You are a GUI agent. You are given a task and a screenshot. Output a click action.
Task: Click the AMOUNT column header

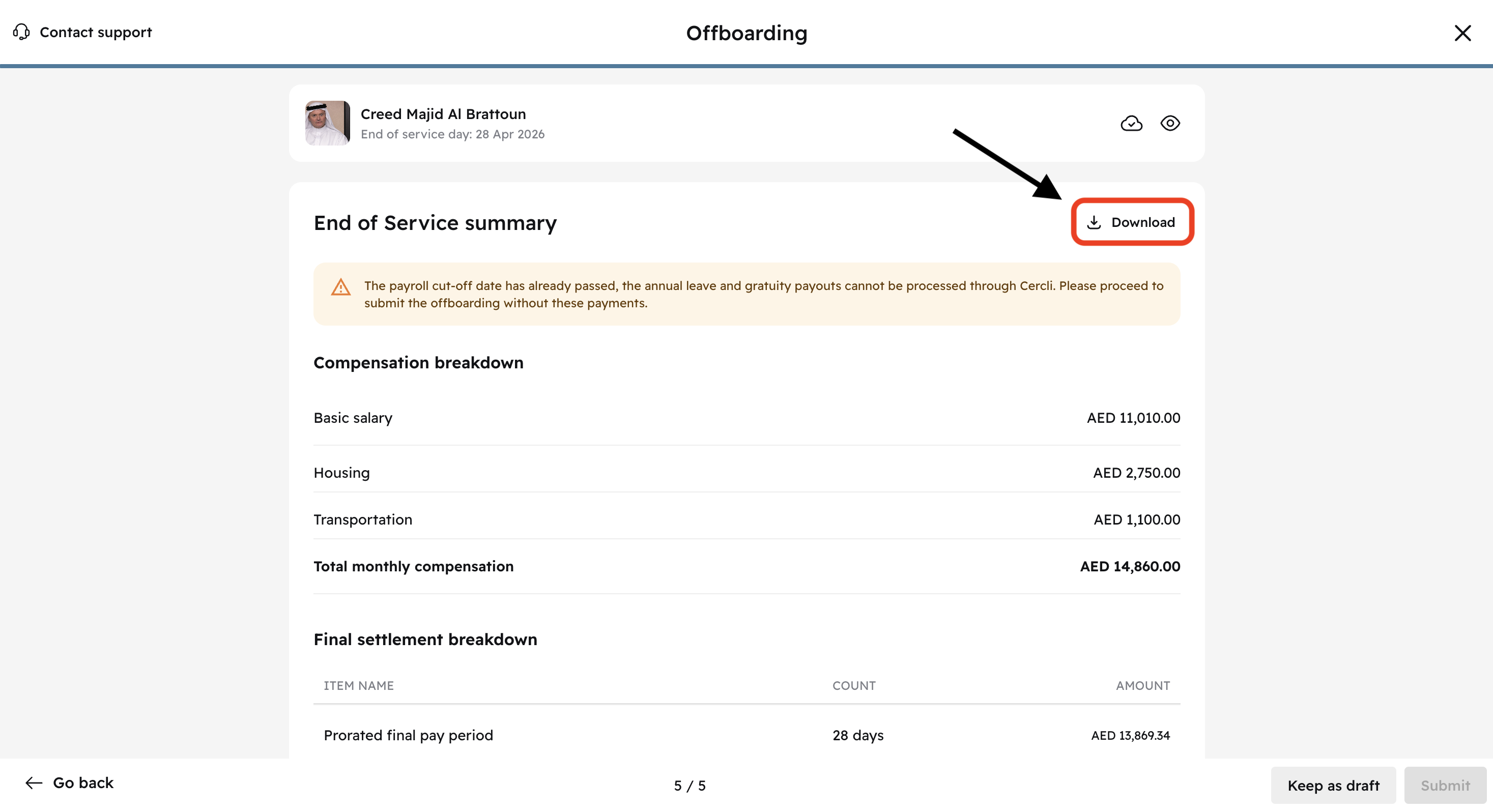(x=1142, y=686)
